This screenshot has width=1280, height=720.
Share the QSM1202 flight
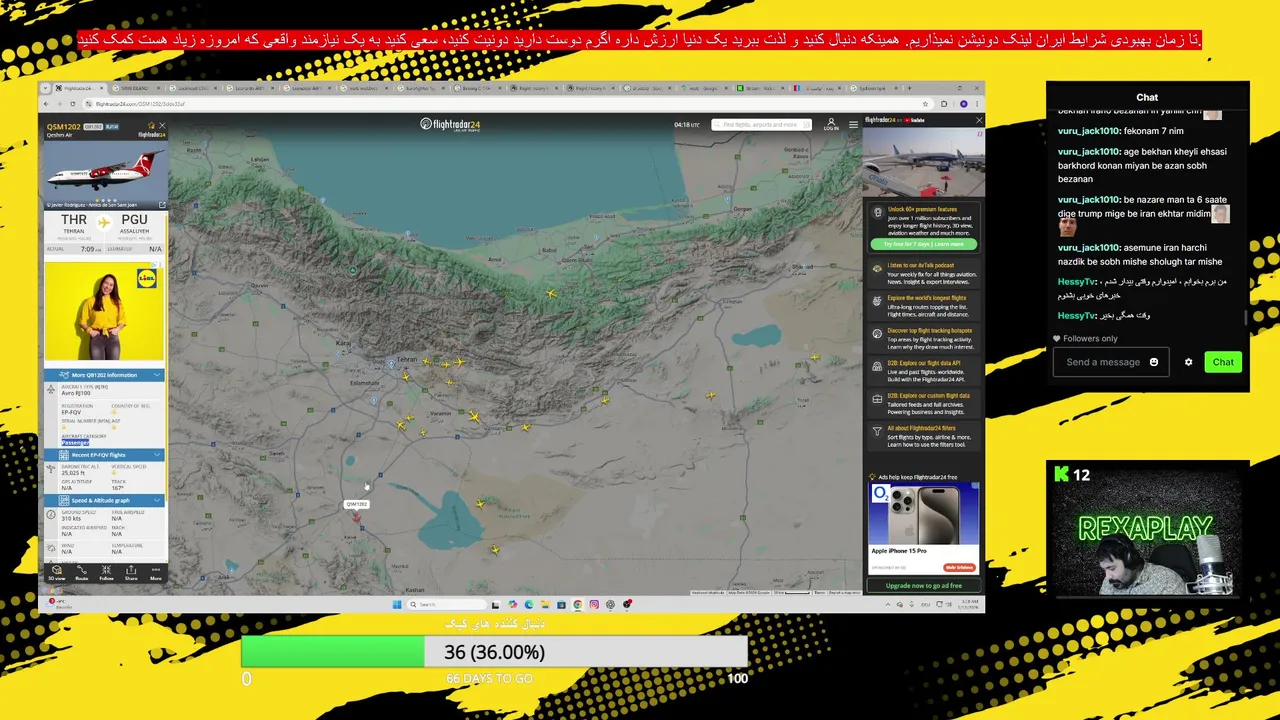pyautogui.click(x=131, y=572)
